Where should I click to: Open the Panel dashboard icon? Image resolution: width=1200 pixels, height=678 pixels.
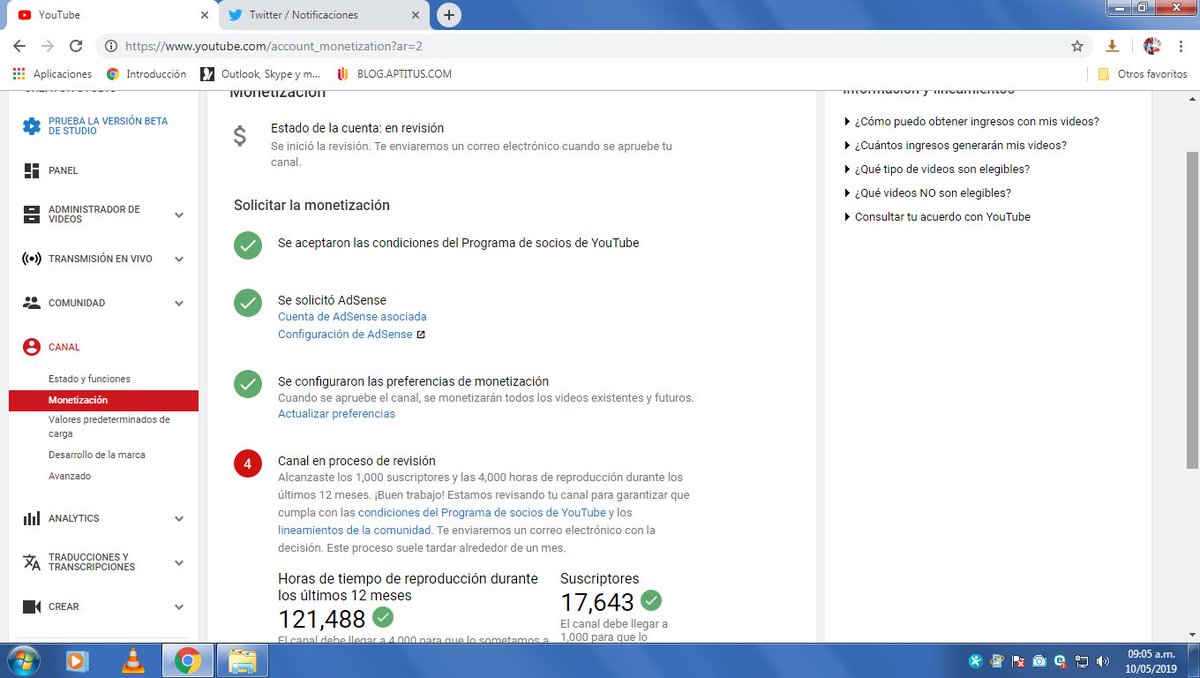[31, 171]
